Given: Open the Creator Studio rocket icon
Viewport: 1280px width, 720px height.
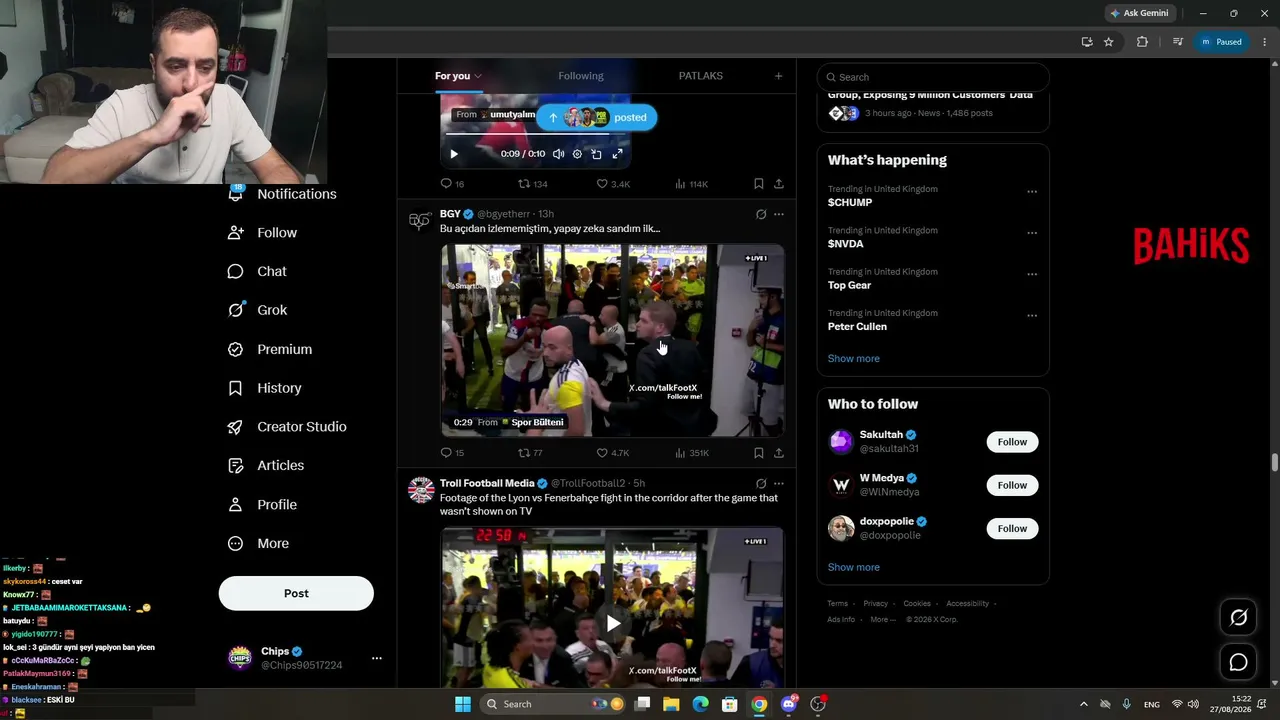Looking at the screenshot, I should click(x=236, y=427).
